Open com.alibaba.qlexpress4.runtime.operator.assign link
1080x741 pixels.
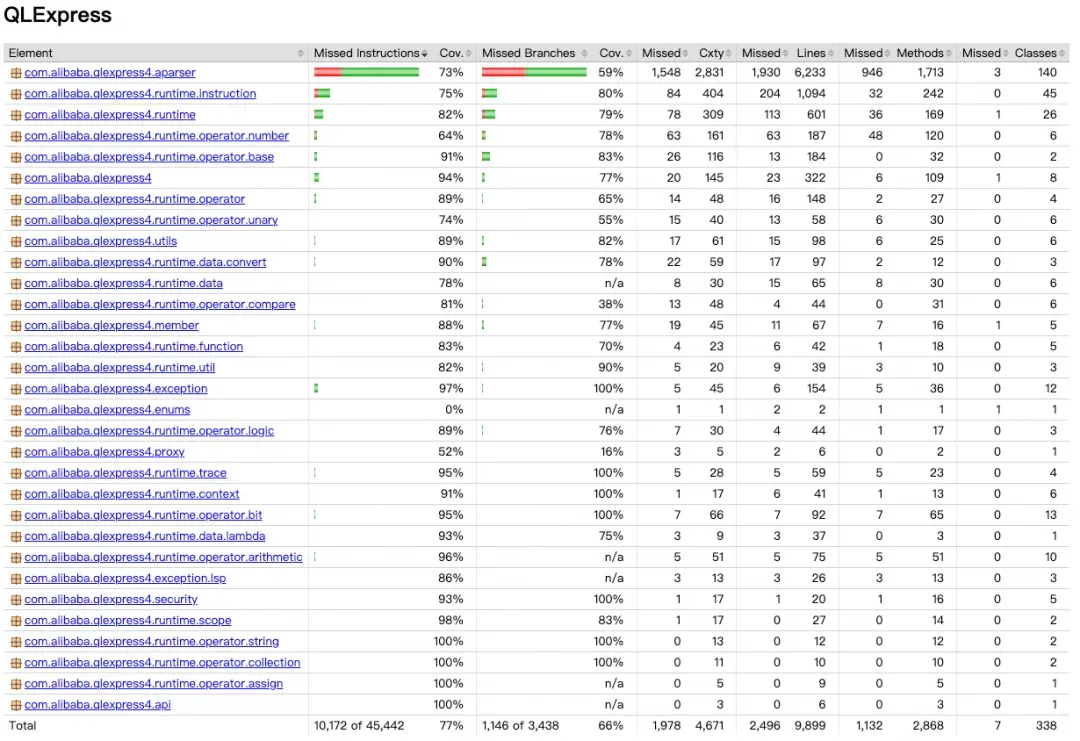[x=154, y=684]
